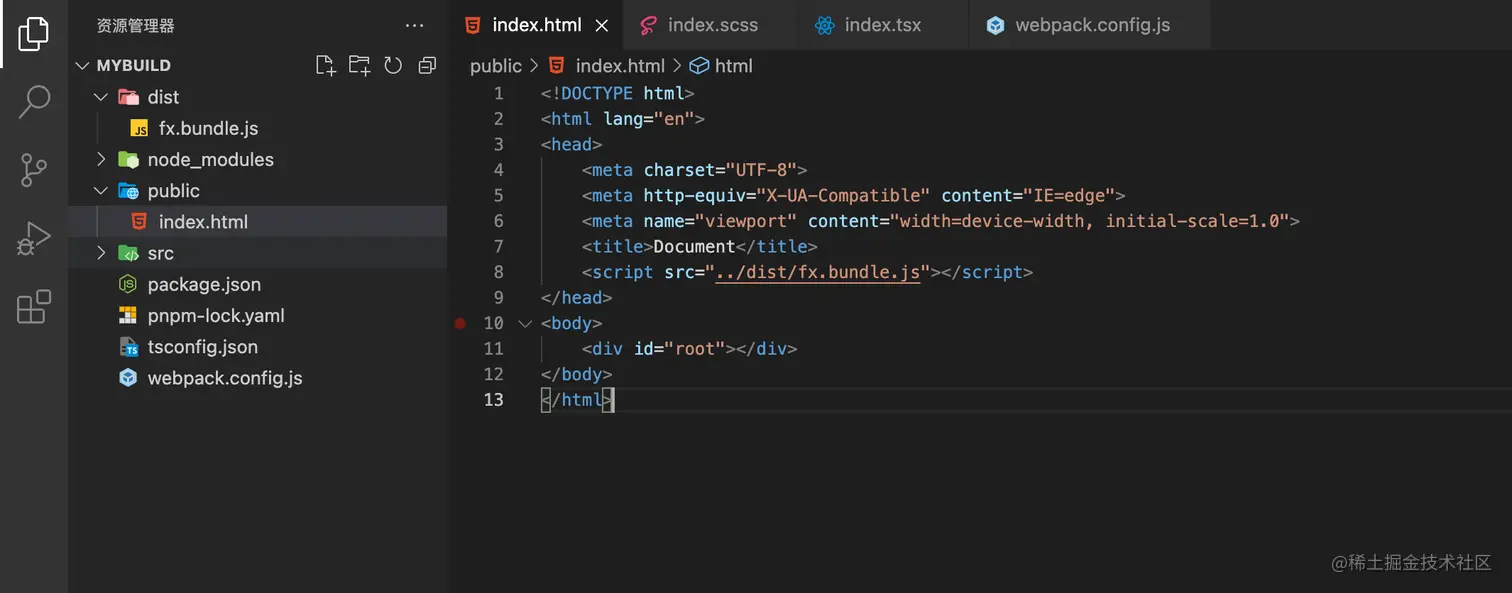This screenshot has width=1512, height=593.
Task: Click the html symbol icon in breadcrumb
Action: coord(699,66)
